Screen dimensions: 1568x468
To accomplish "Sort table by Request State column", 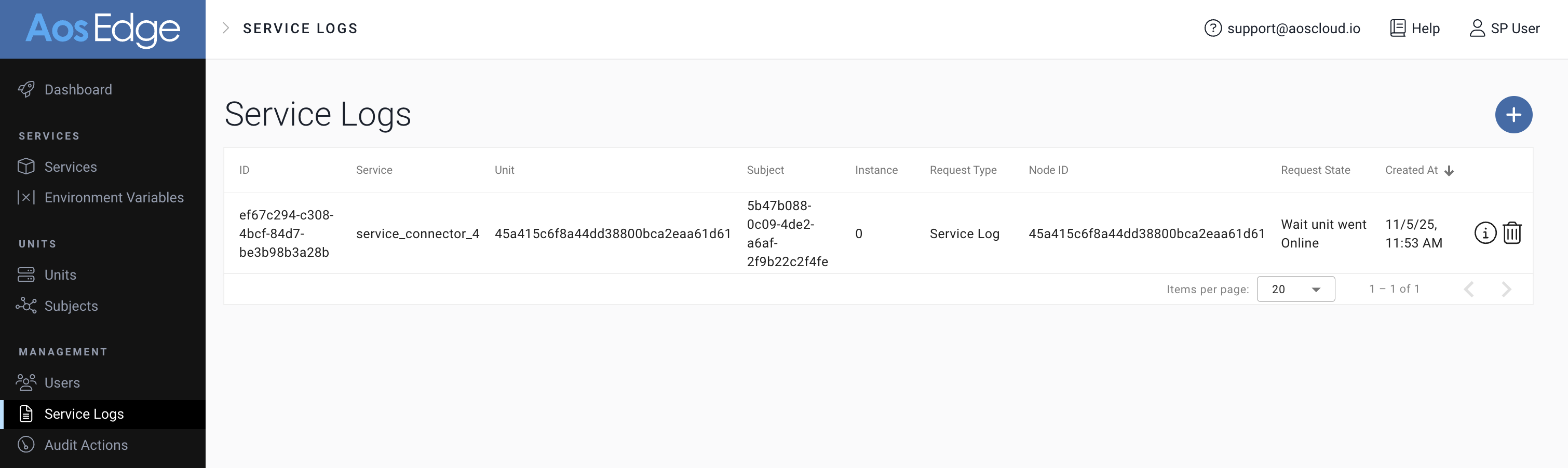I will pos(1315,170).
